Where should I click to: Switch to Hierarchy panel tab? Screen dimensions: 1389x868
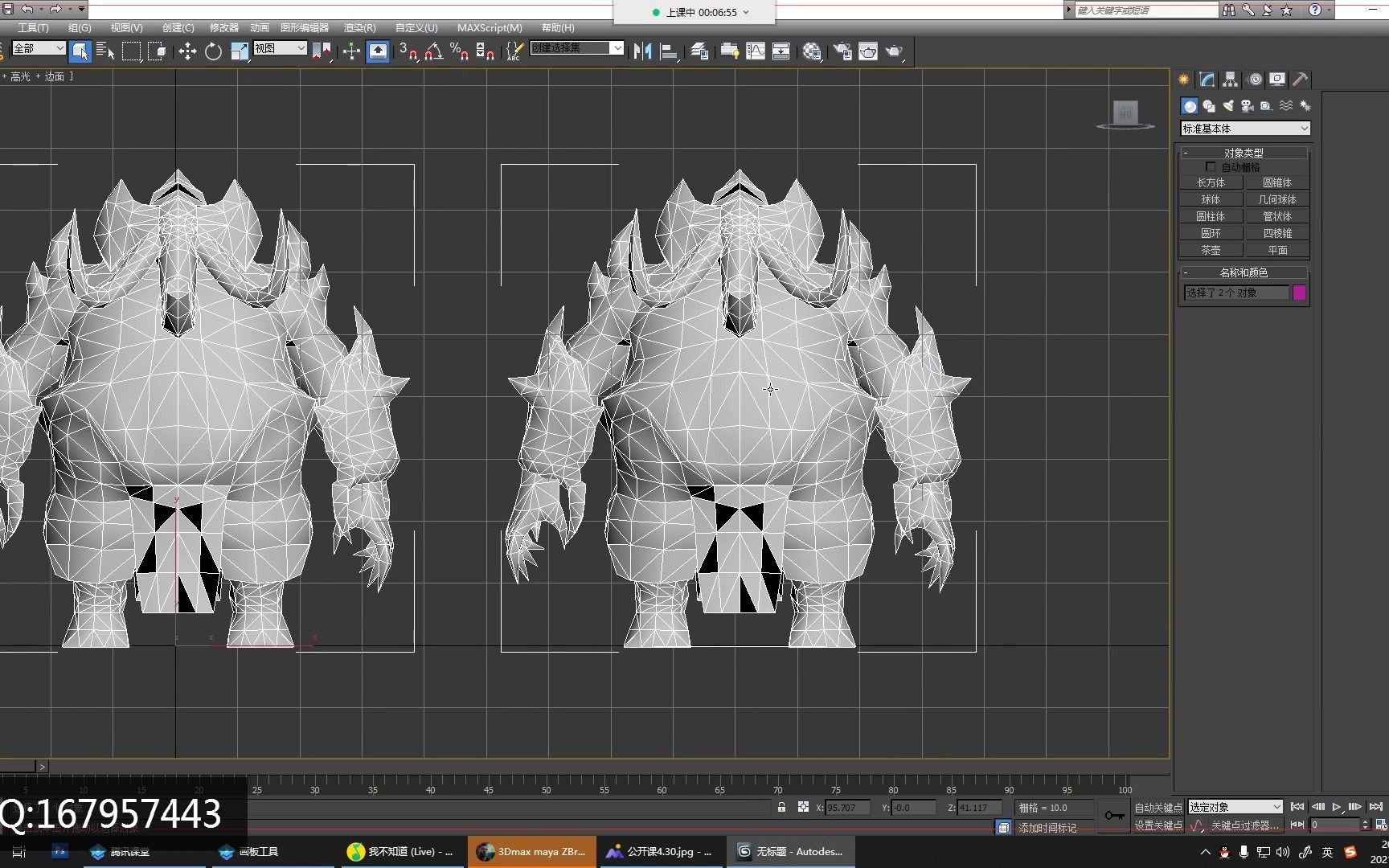[x=1230, y=79]
